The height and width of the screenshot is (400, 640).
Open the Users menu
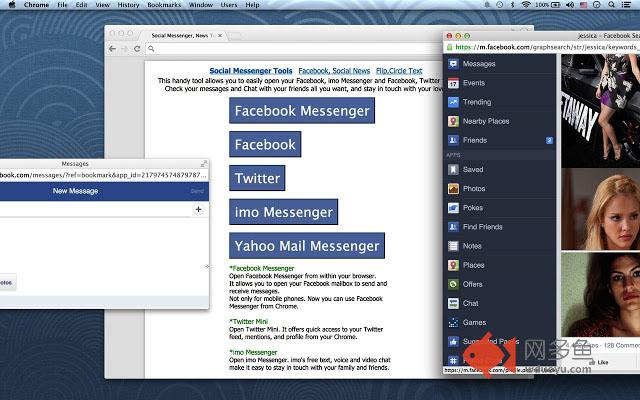coord(229,5)
